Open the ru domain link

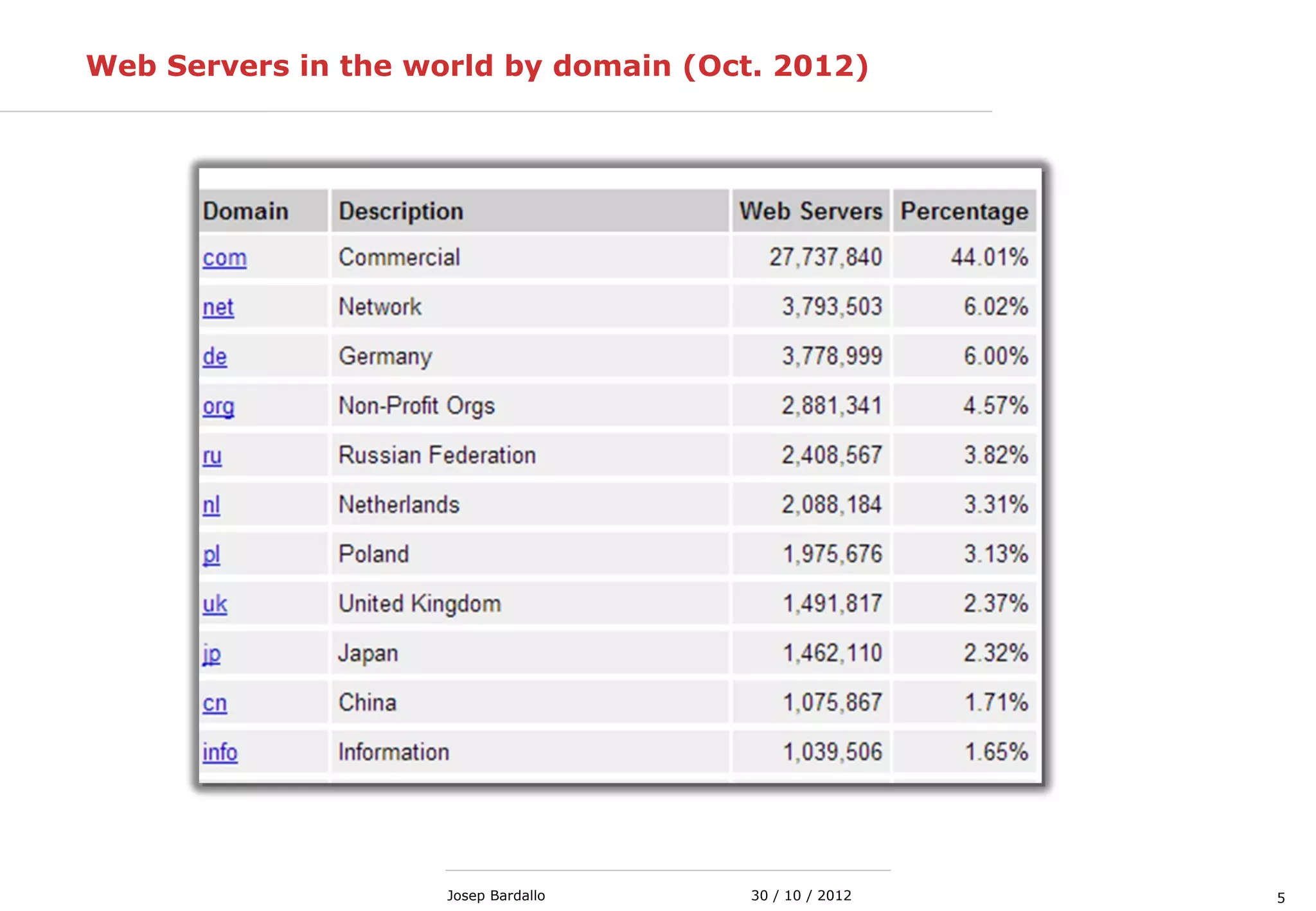click(x=212, y=455)
